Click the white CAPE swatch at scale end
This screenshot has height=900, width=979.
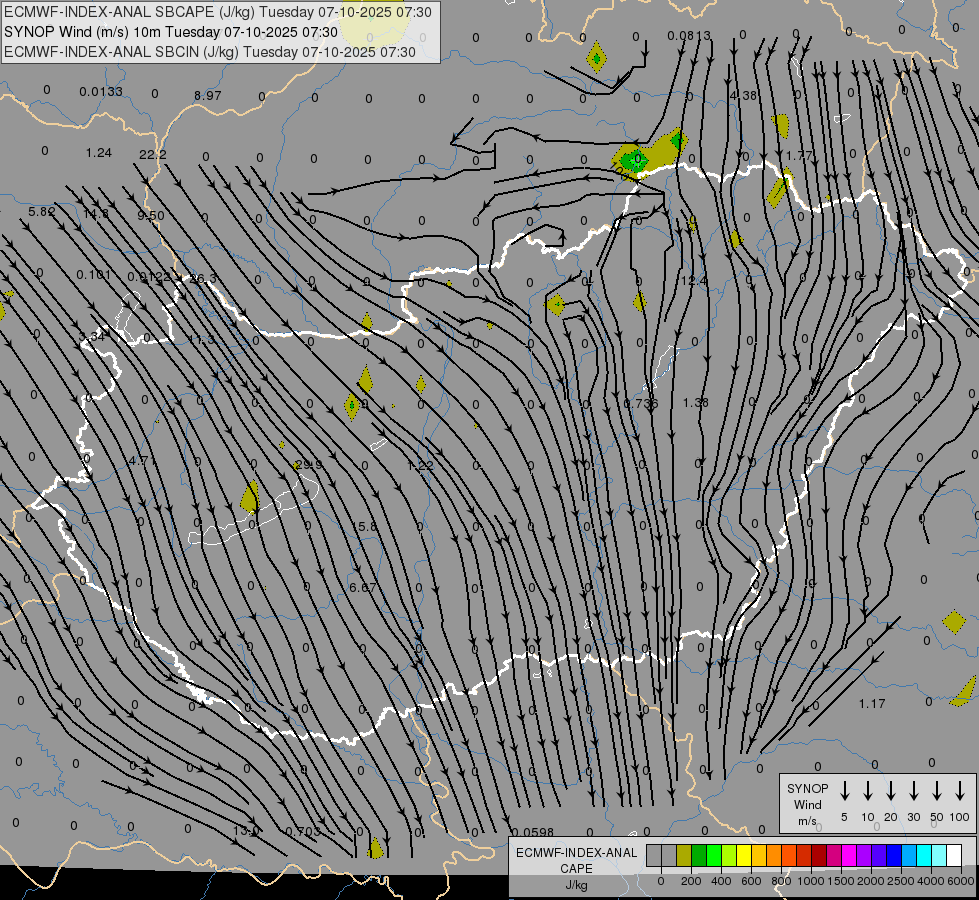tap(954, 855)
